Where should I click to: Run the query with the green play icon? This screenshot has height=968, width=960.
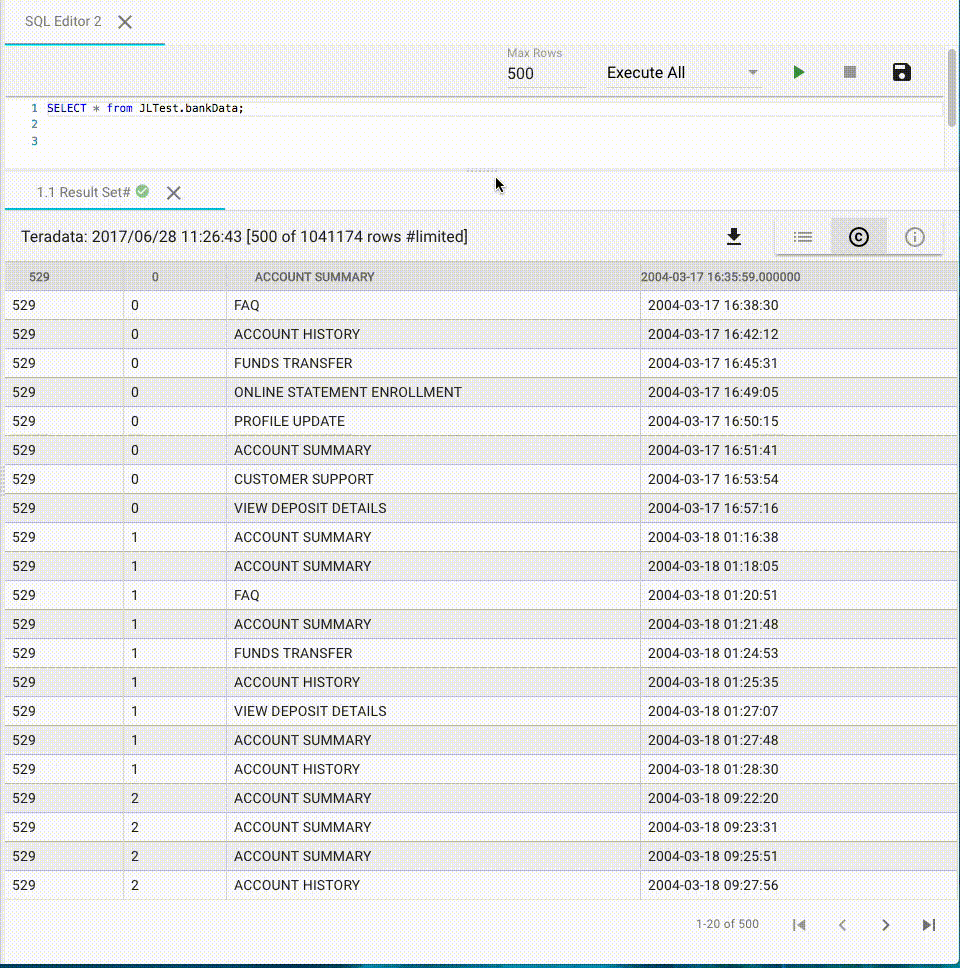coord(798,73)
